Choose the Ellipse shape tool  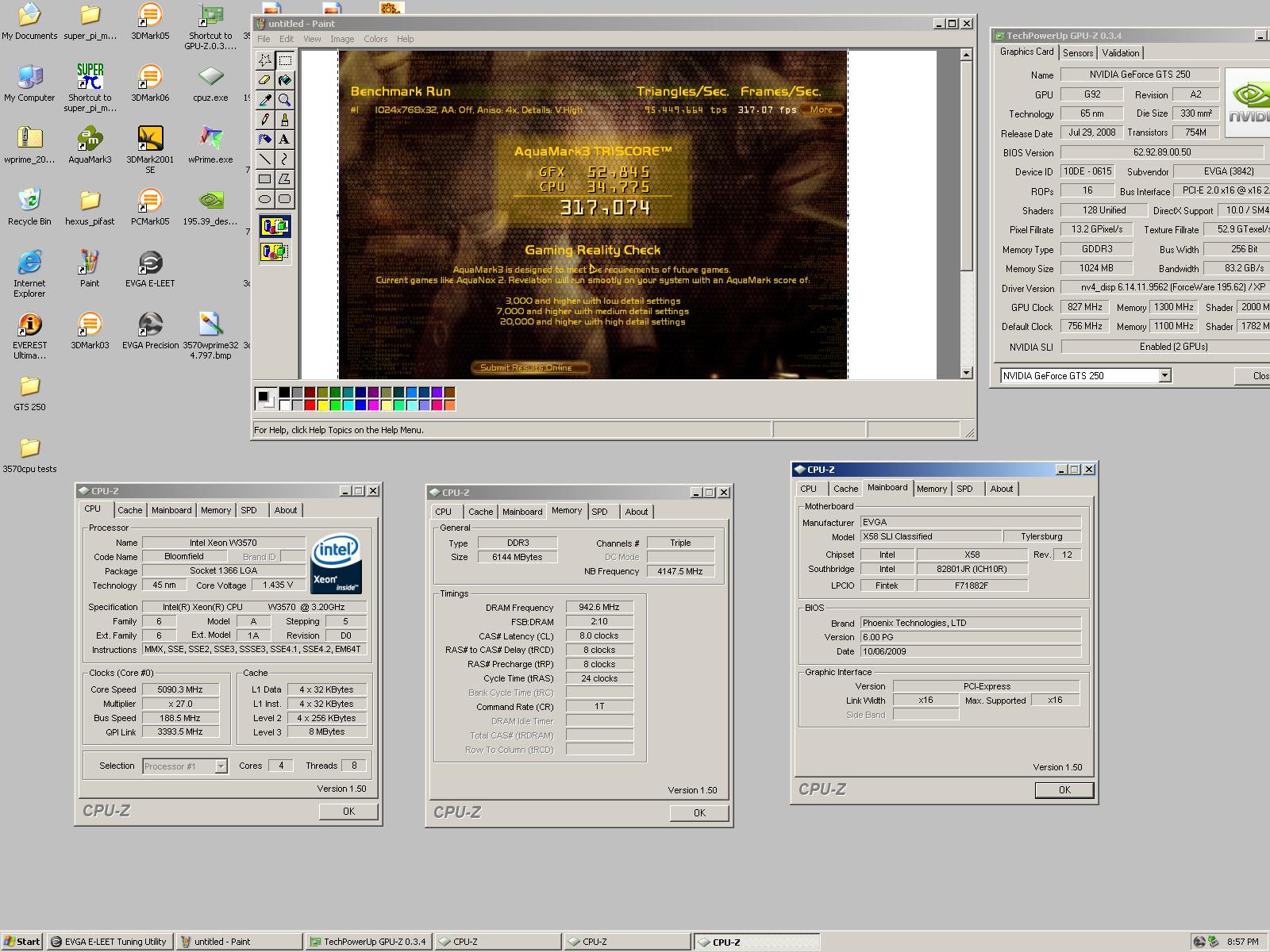point(265,199)
